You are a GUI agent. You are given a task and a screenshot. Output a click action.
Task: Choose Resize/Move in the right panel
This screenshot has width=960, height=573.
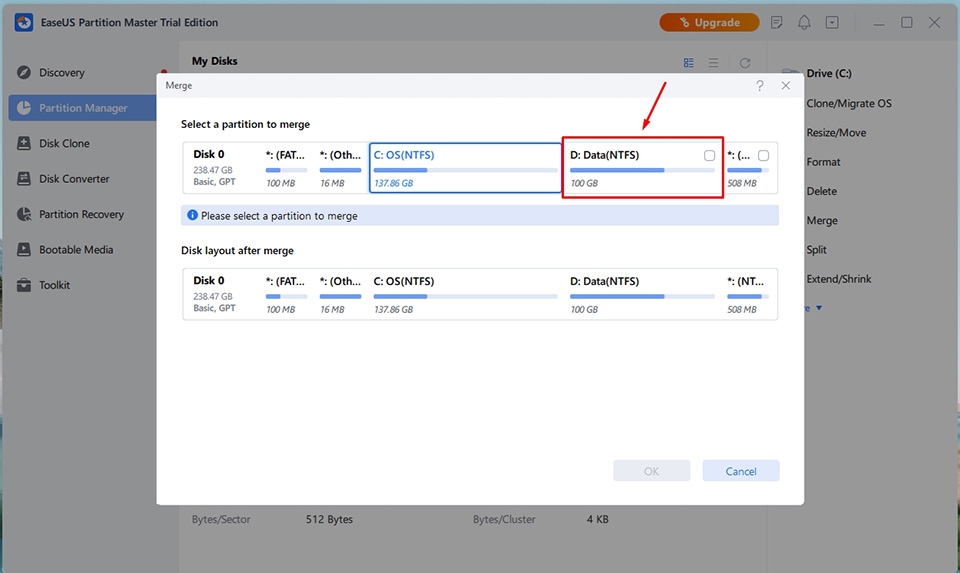[836, 133]
